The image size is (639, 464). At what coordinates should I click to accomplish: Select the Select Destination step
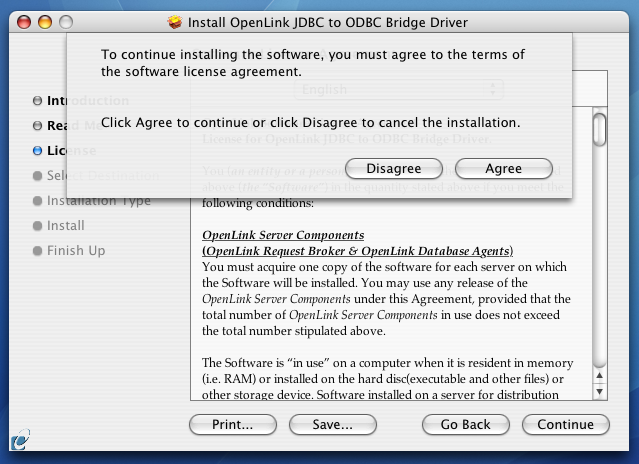click(103, 176)
